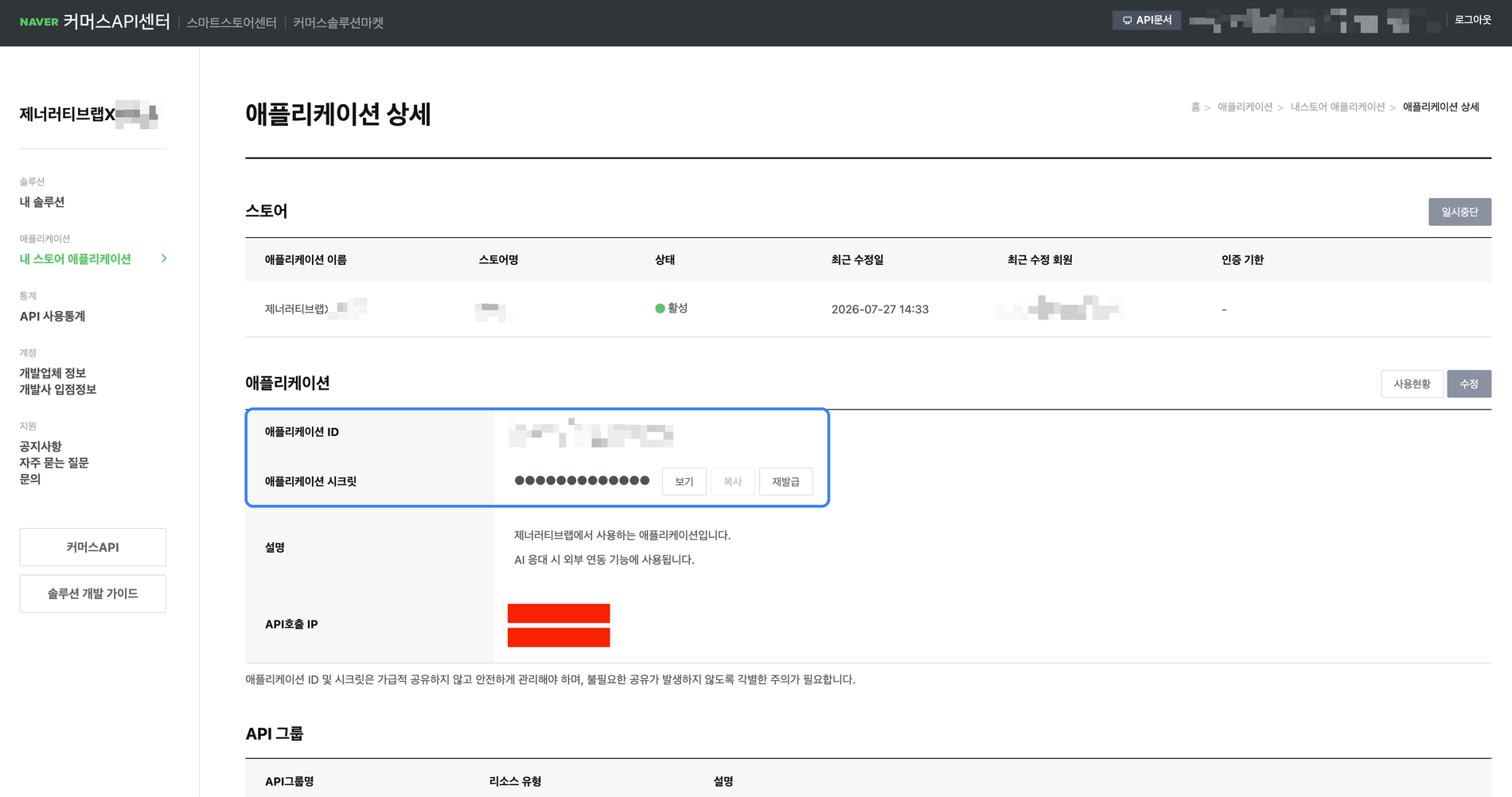Viewport: 1512px width, 797px height.
Task: Click the 애플리케이션 이름 column header
Action: [306, 259]
